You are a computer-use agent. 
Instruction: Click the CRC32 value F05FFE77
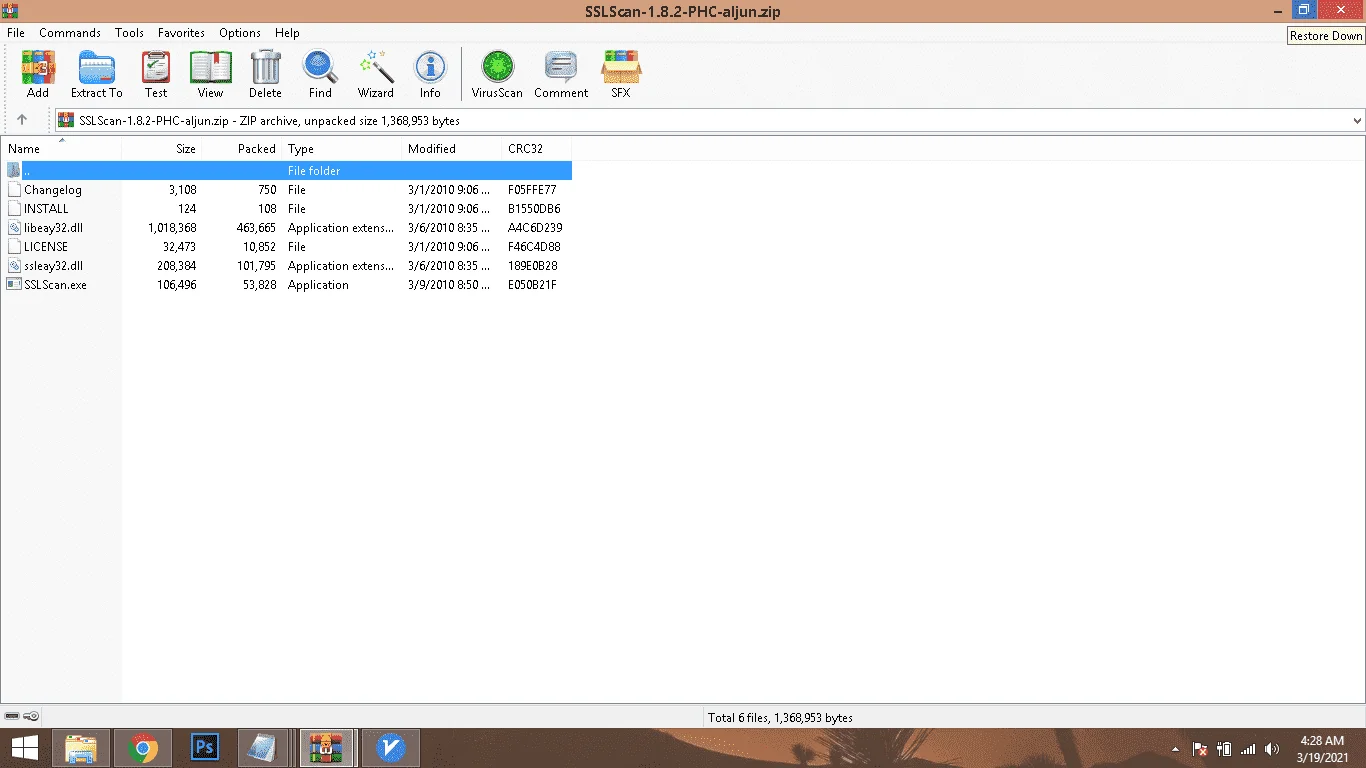532,190
